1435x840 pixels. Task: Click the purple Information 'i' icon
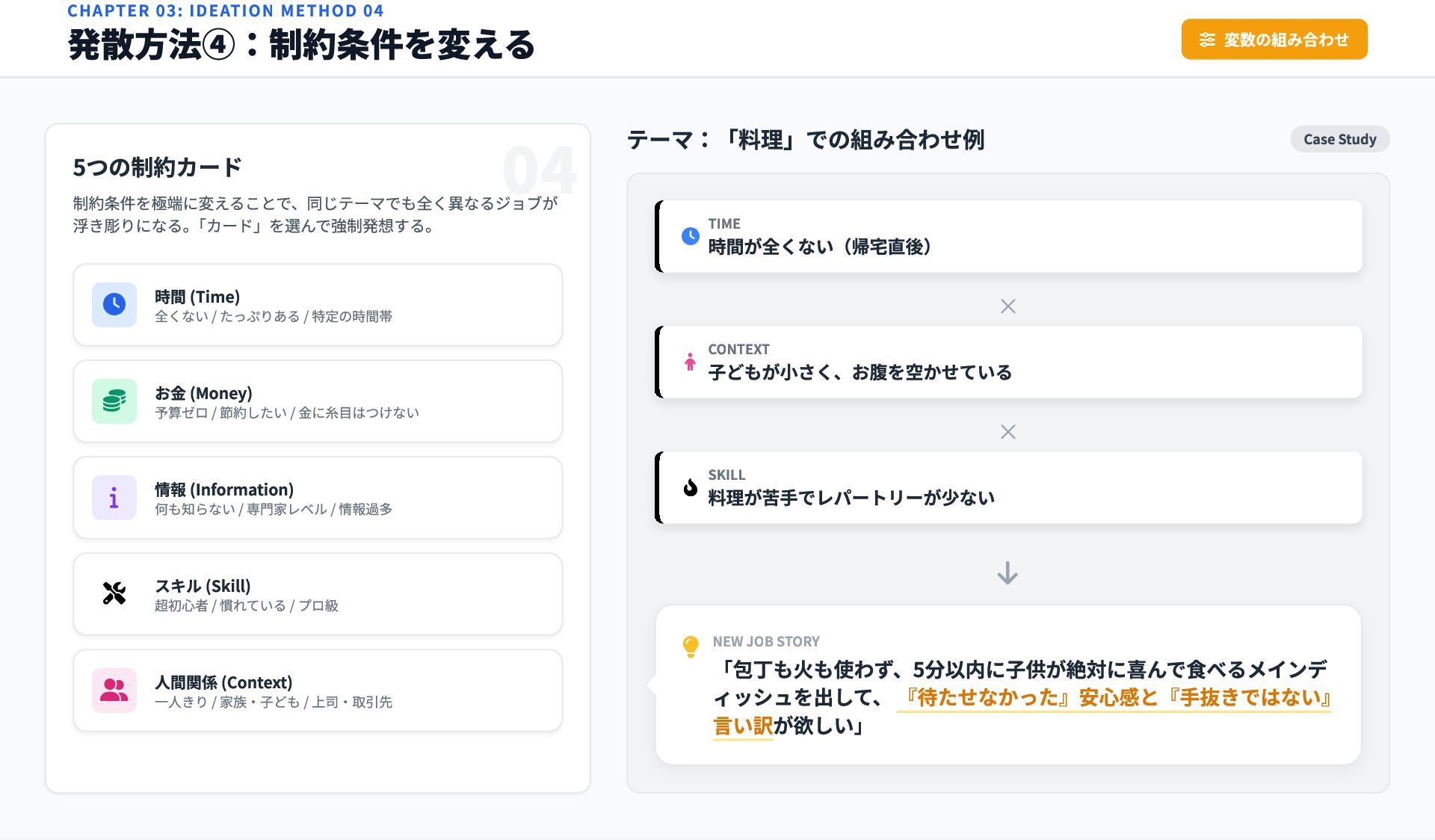pos(114,497)
